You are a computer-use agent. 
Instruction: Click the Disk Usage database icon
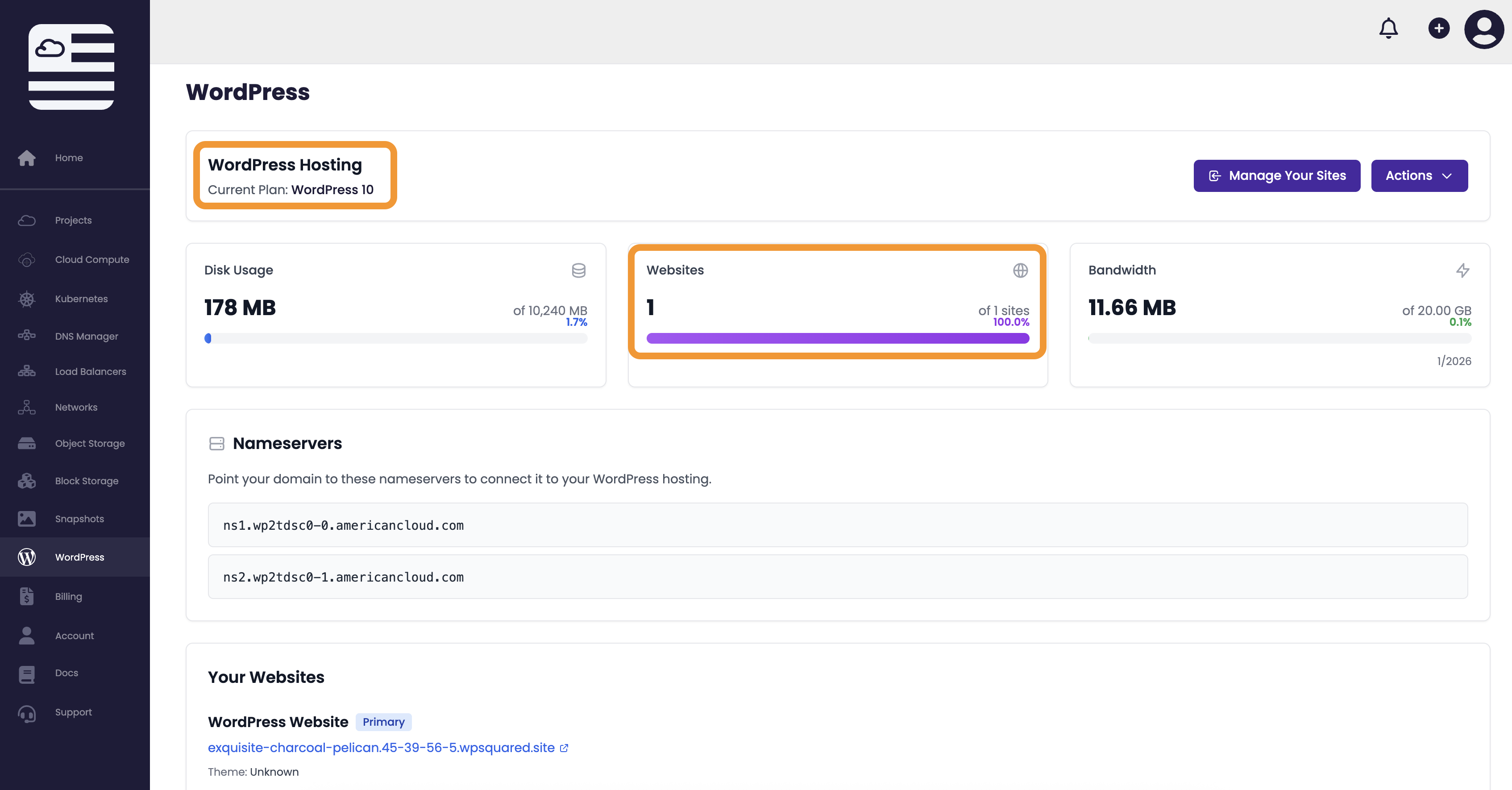(x=578, y=270)
